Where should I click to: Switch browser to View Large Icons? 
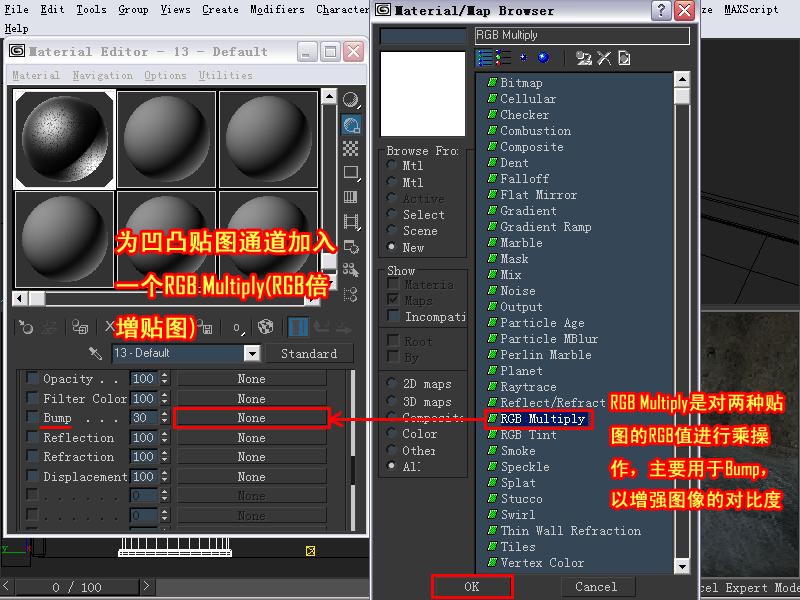click(x=544, y=58)
